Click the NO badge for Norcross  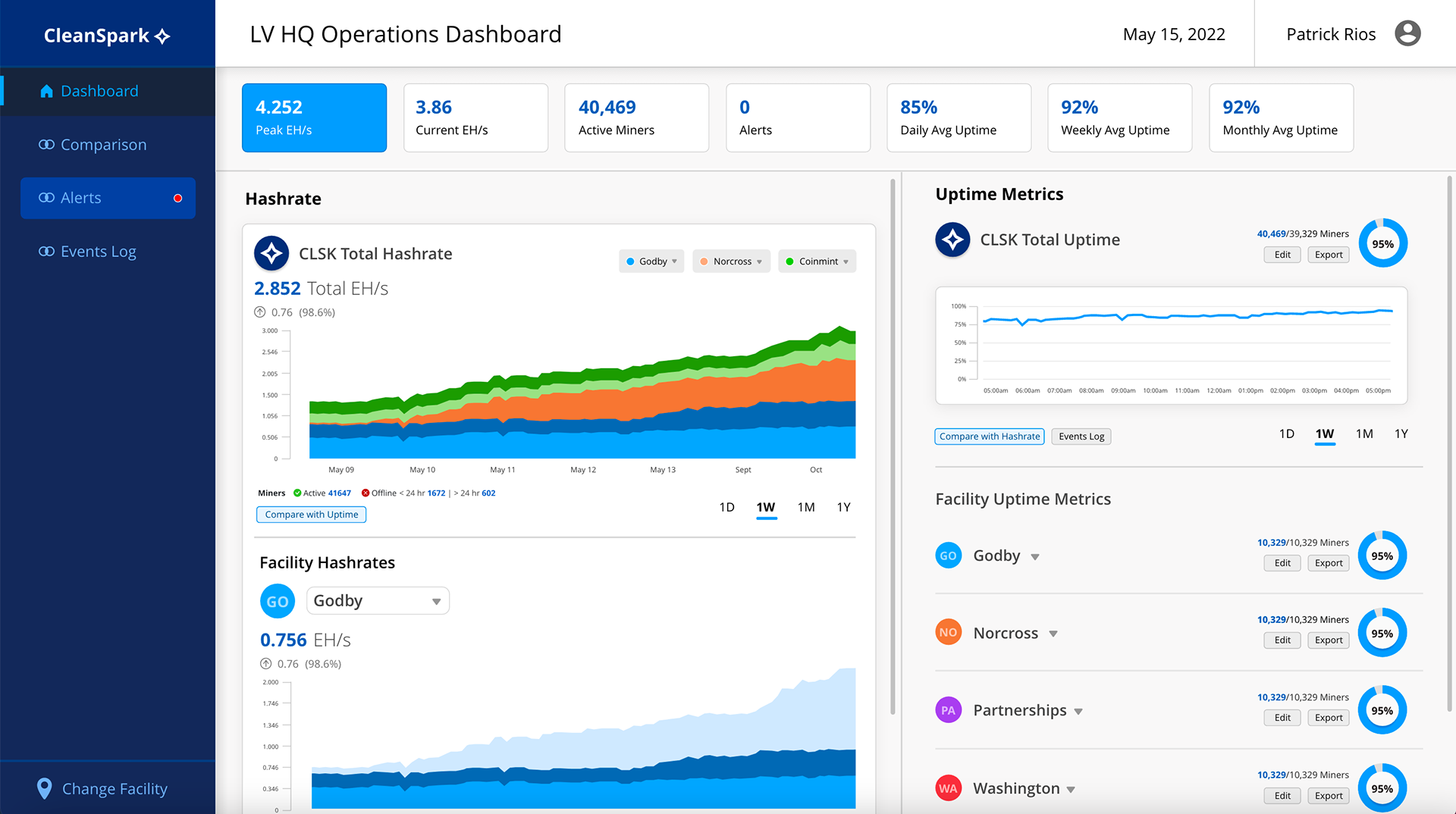tap(948, 632)
